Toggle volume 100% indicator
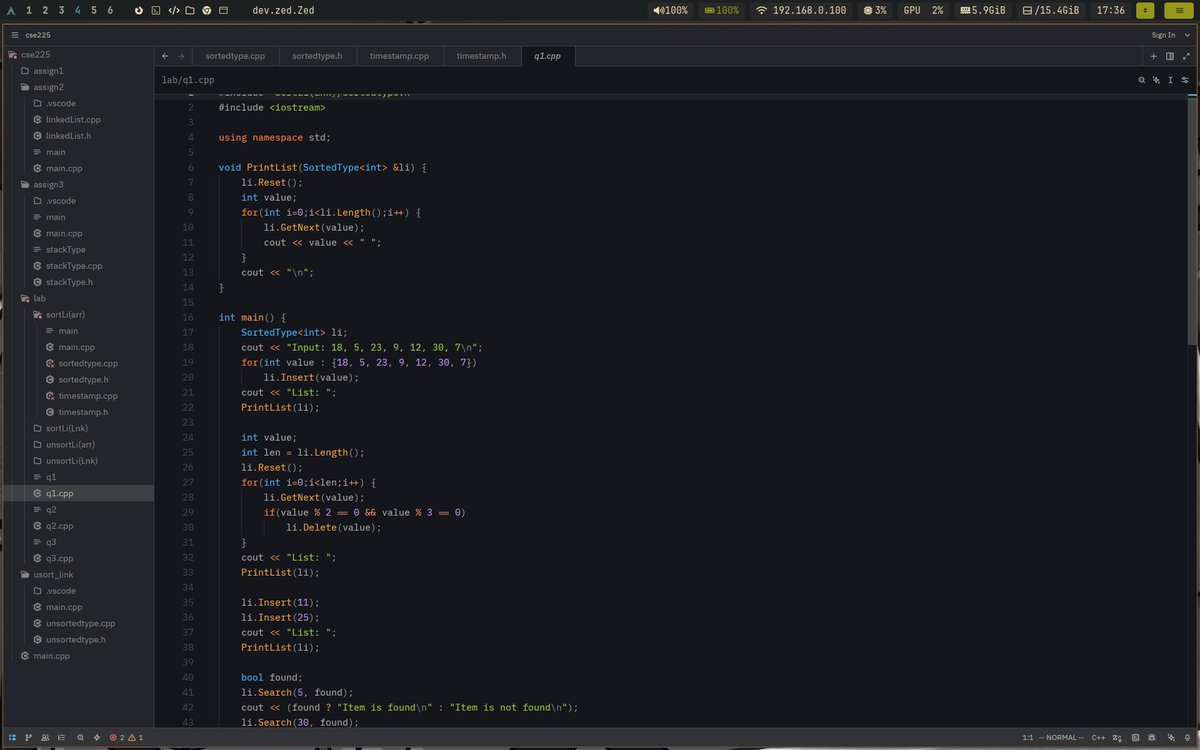The height and width of the screenshot is (750, 1200). pos(670,10)
